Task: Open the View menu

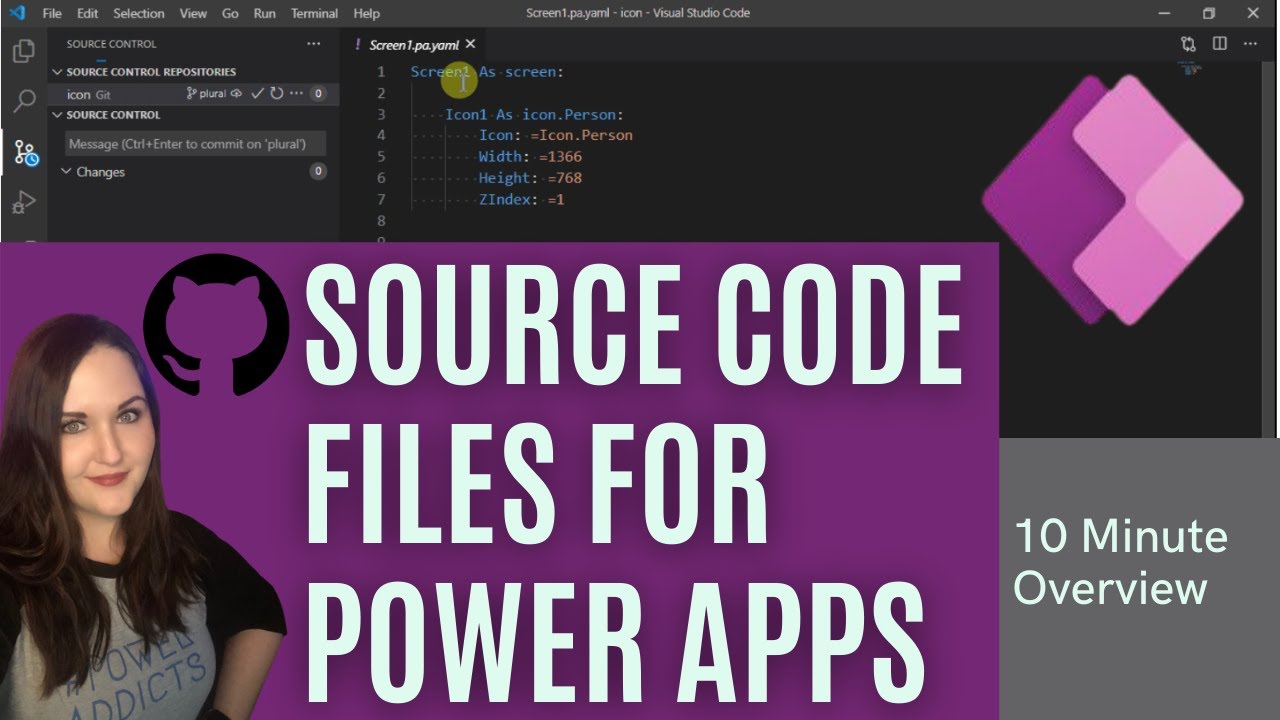Action: 193,13
